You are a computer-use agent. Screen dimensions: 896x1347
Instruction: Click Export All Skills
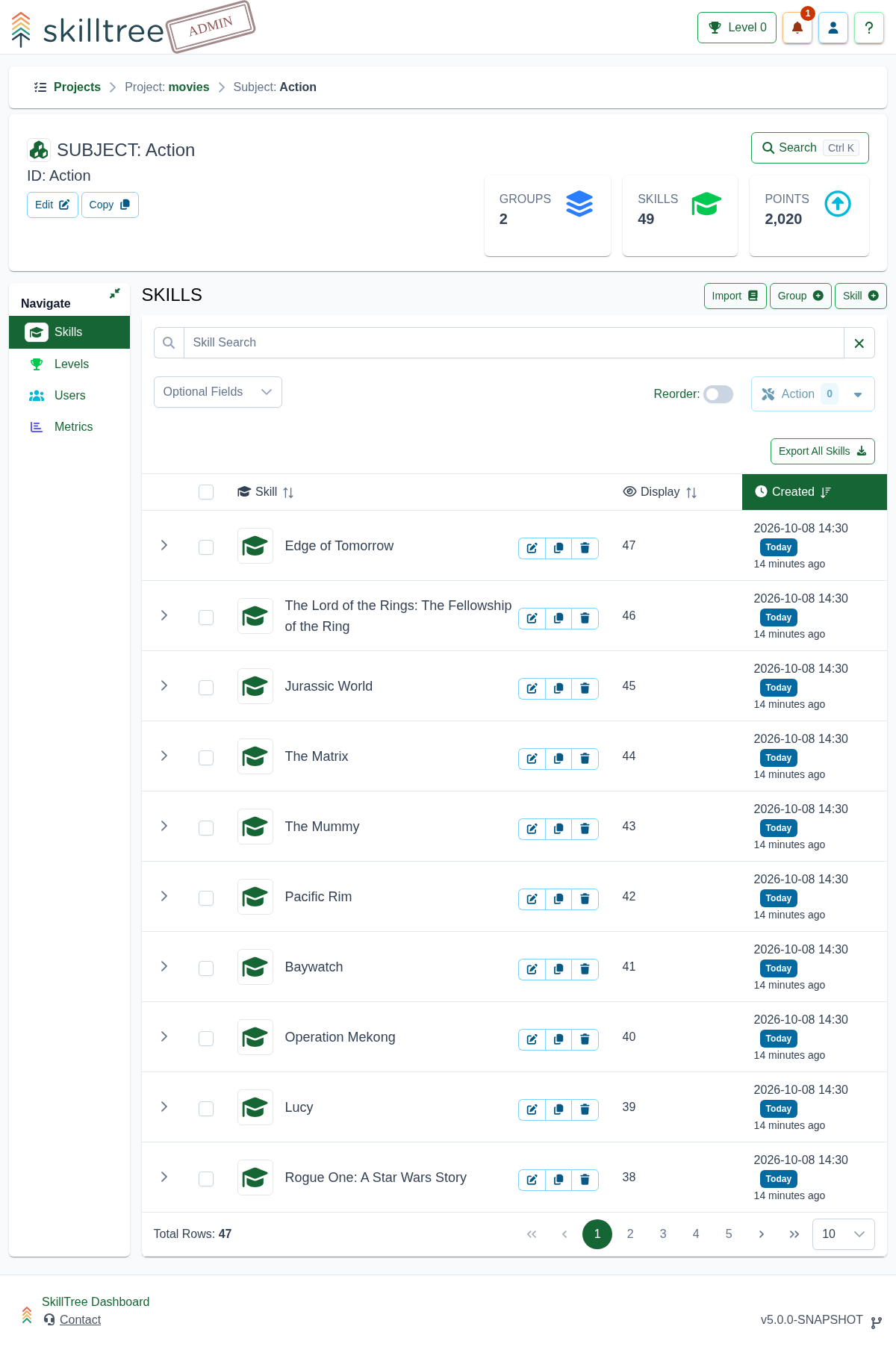click(822, 451)
